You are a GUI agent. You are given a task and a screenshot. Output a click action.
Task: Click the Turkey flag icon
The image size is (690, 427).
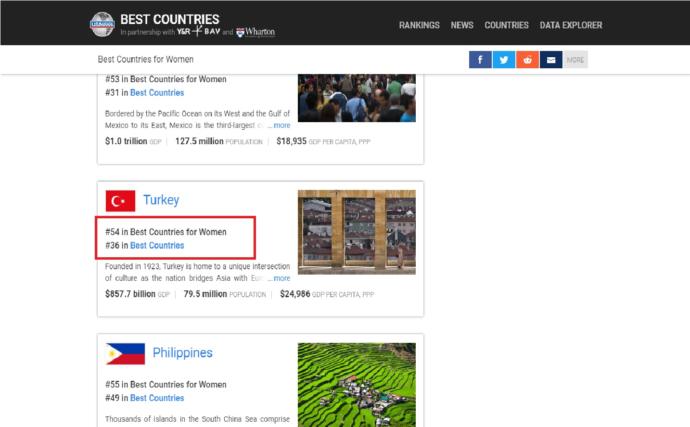click(120, 201)
